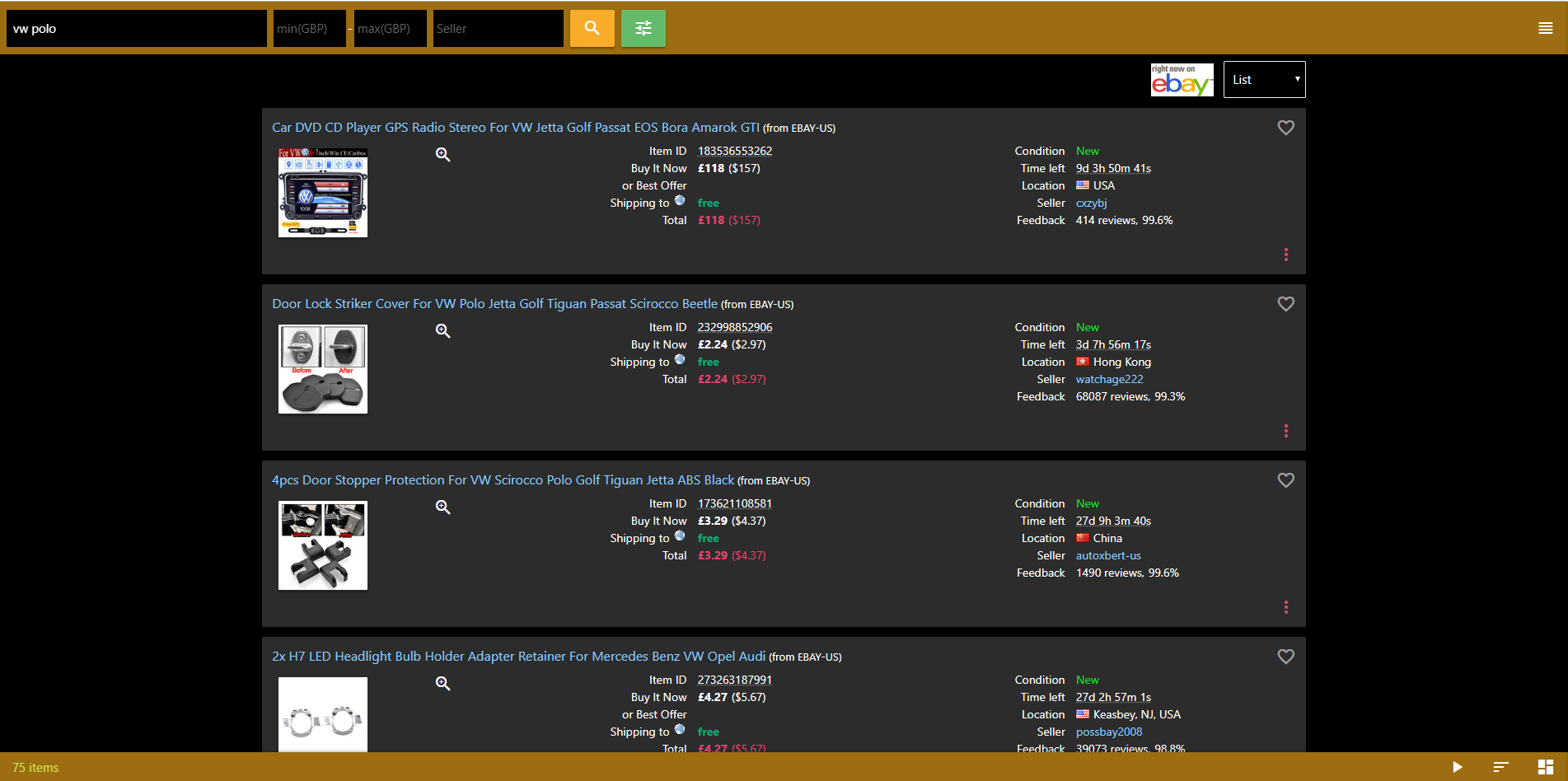The width and height of the screenshot is (1568, 781).
Task: Zoom image of Car DVD CD Player listing
Action: 442,154
